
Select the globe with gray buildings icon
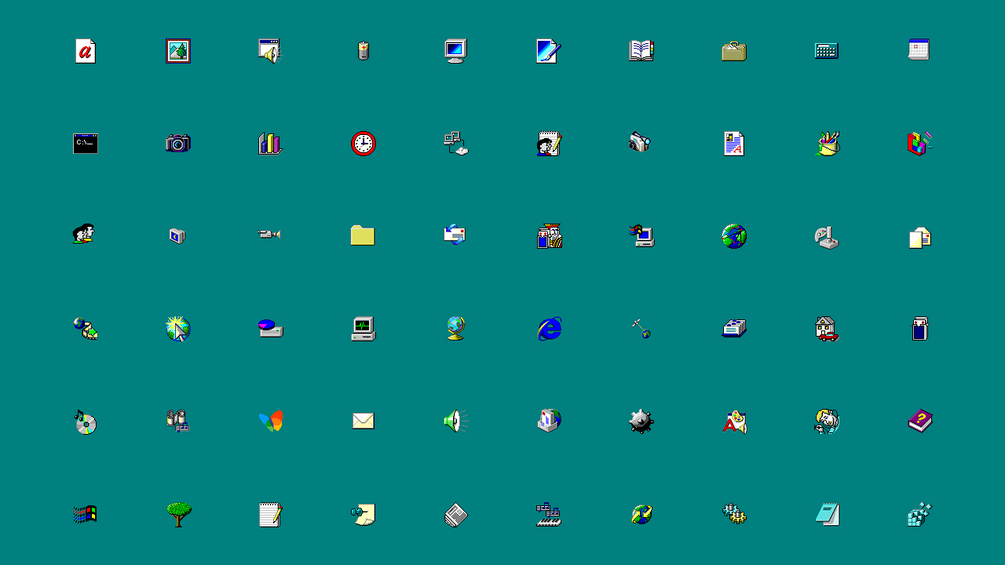tap(549, 421)
